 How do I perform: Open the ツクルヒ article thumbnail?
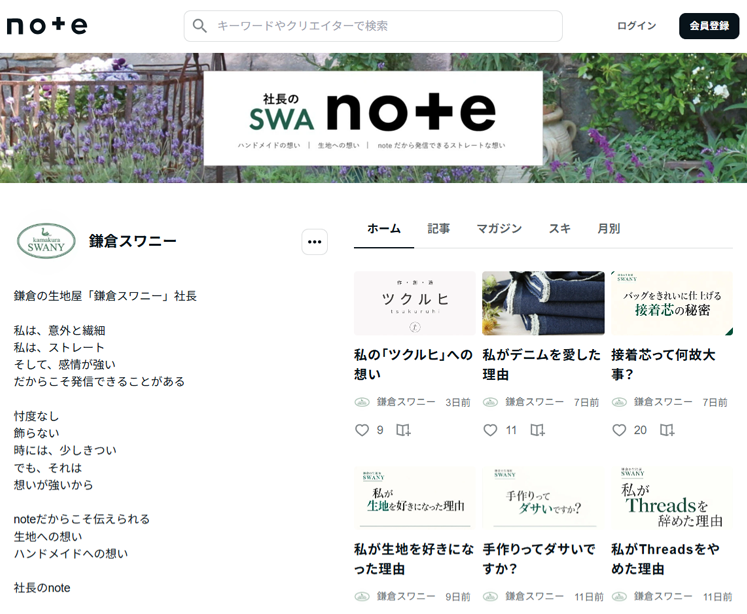(x=414, y=303)
